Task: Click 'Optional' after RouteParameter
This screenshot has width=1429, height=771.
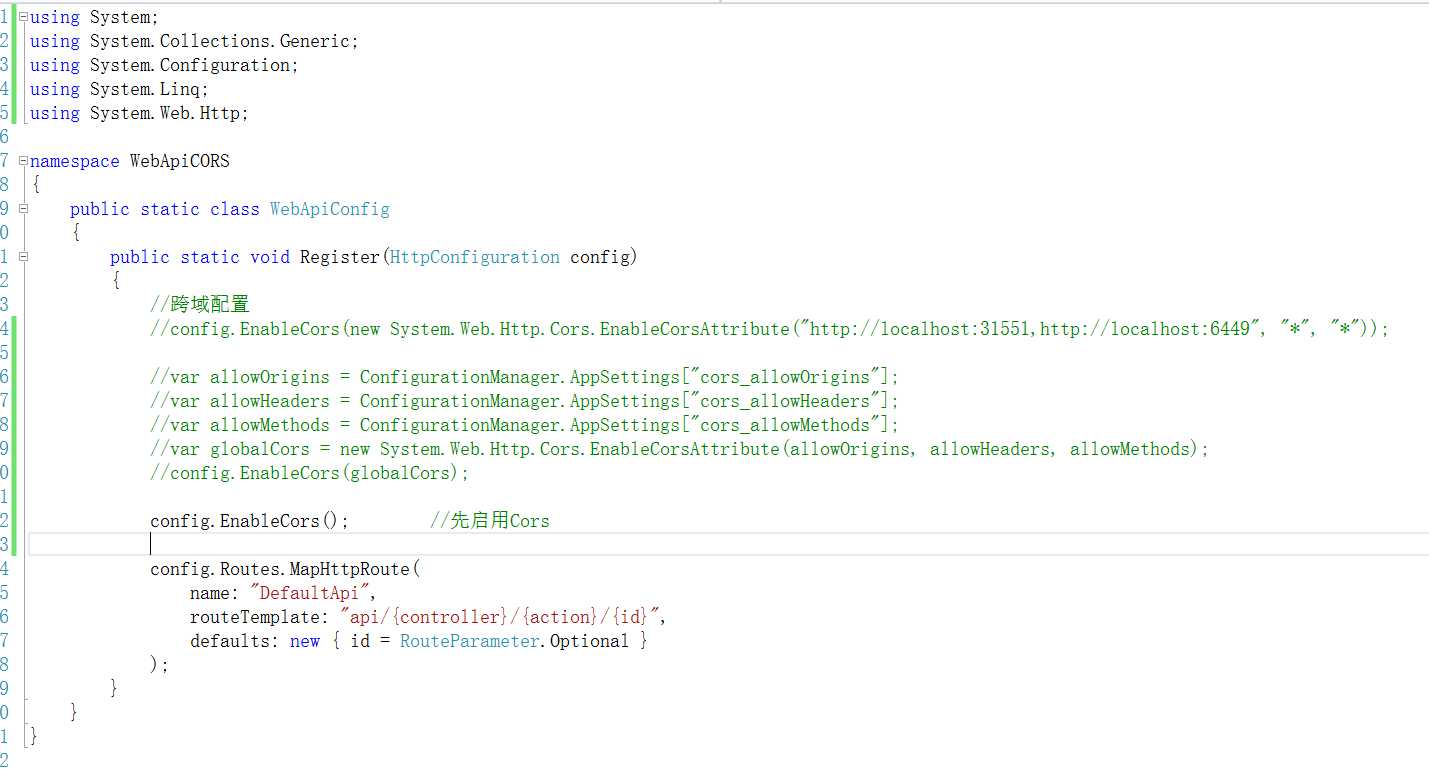Action: pos(590,641)
